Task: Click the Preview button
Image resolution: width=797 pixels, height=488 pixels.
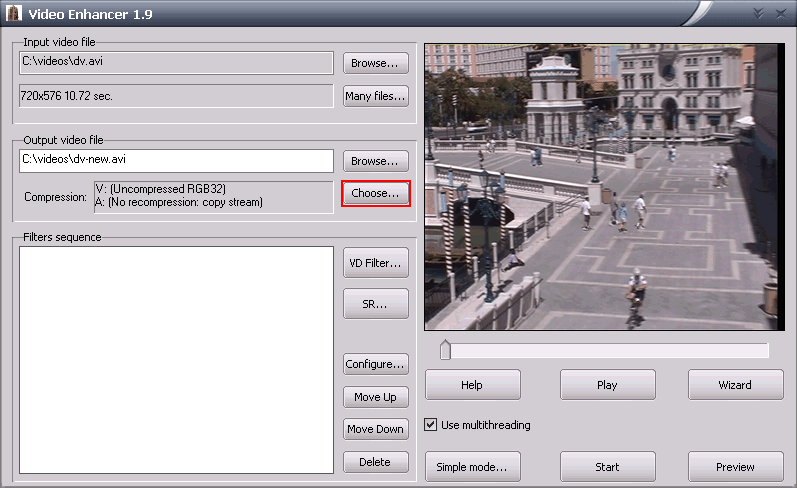Action: [x=735, y=467]
